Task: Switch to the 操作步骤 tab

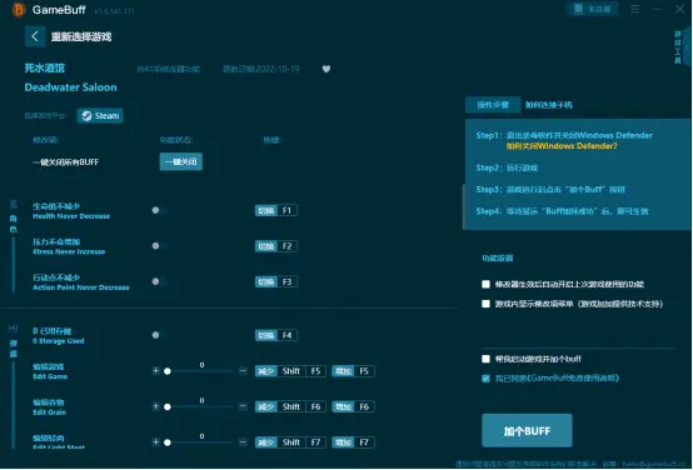Action: 493,105
